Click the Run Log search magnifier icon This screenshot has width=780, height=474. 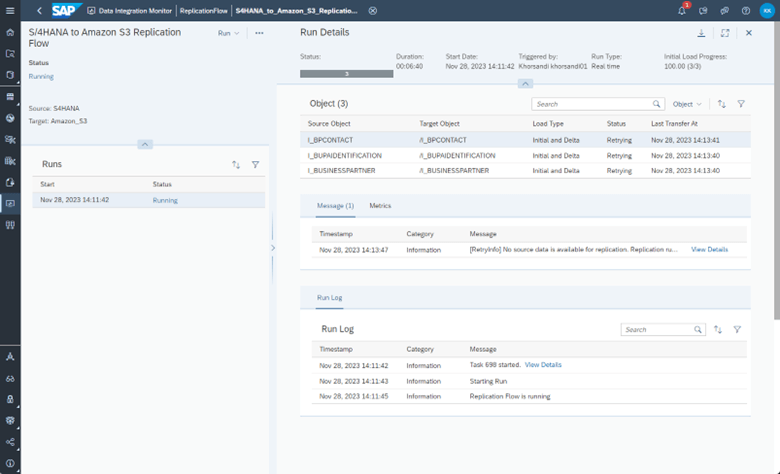(698, 329)
